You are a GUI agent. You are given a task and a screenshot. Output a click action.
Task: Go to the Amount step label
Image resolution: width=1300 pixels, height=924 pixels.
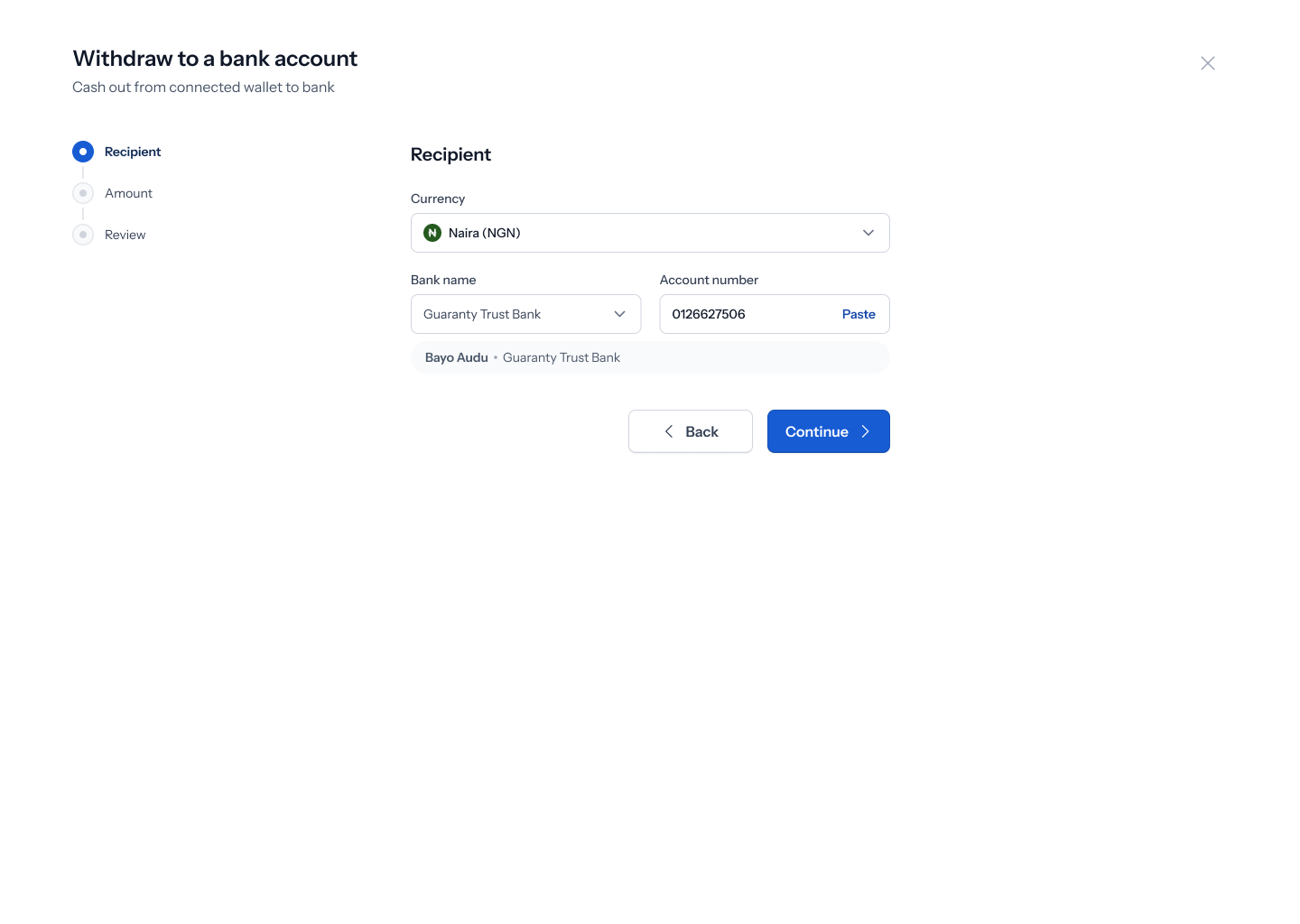tap(128, 193)
